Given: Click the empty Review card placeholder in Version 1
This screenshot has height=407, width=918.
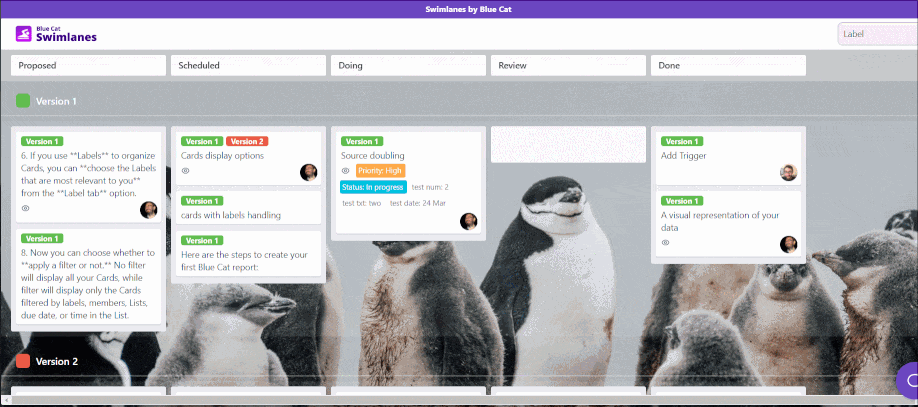Looking at the screenshot, I should (568, 145).
